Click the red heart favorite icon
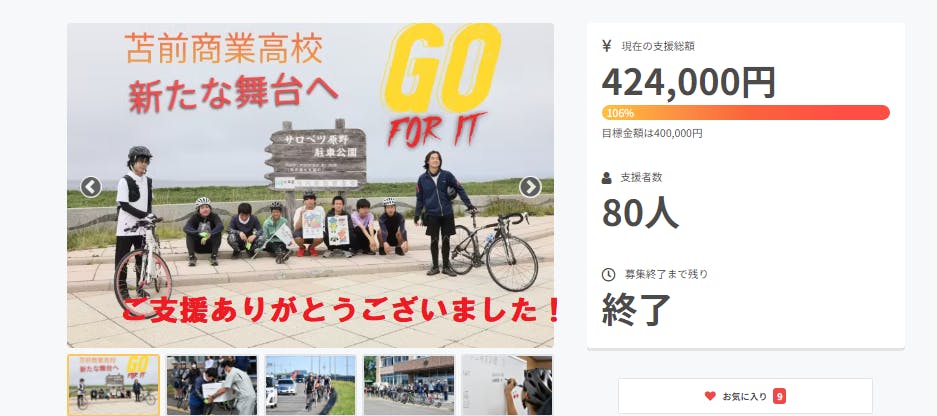This screenshot has width=937, height=416. pyautogui.click(x=710, y=396)
